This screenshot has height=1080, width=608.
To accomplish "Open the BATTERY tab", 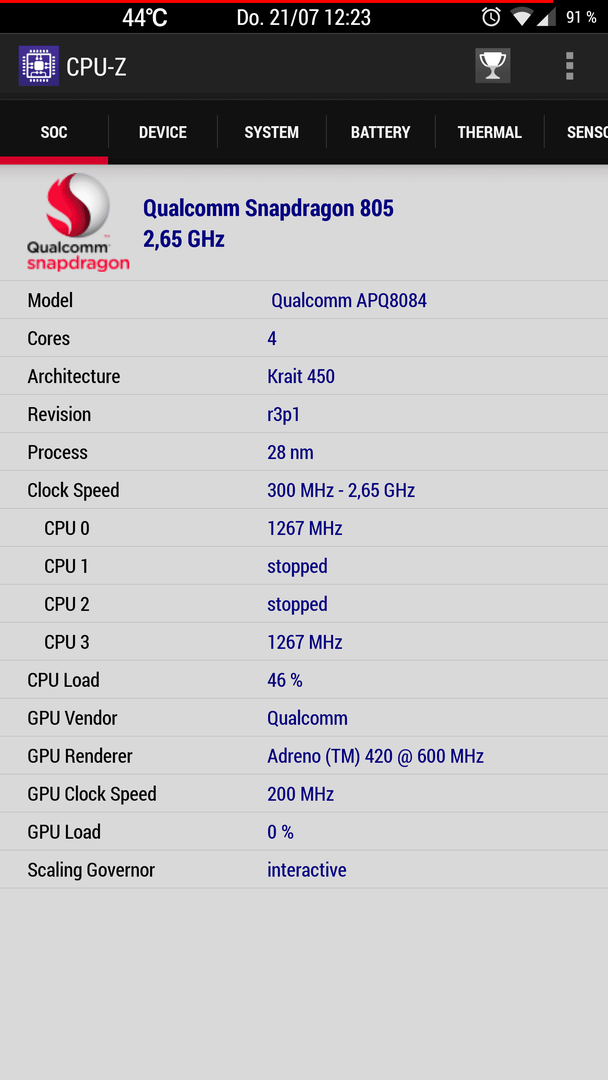I will click(380, 132).
